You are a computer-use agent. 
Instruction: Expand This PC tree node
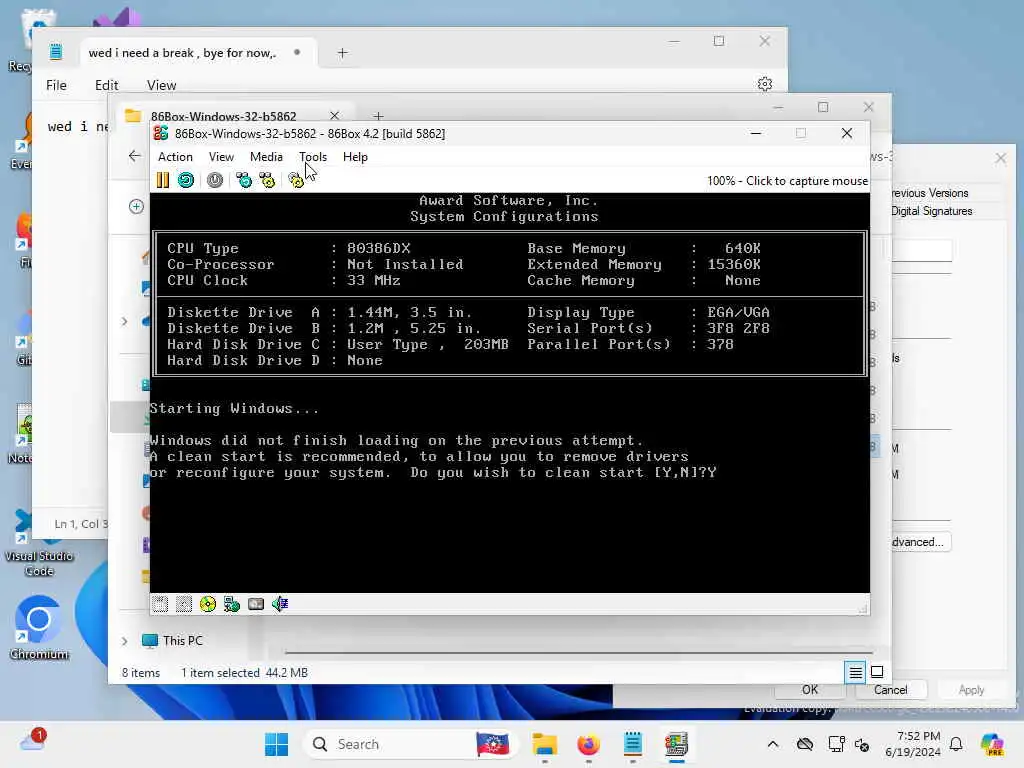point(124,641)
